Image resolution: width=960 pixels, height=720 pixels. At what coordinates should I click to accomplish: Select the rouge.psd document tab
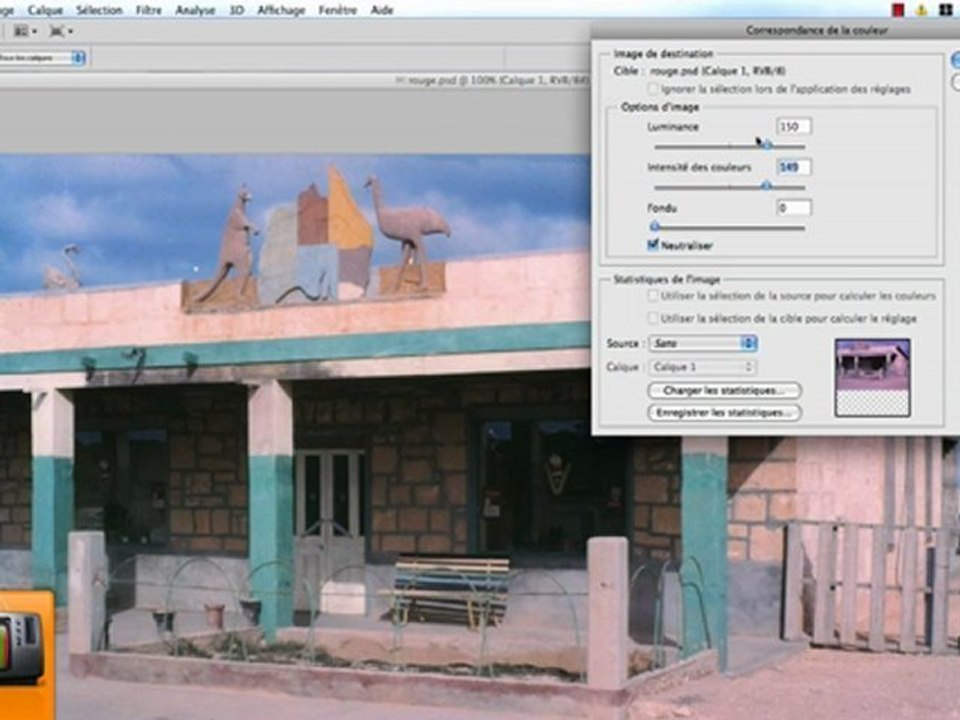click(x=492, y=80)
